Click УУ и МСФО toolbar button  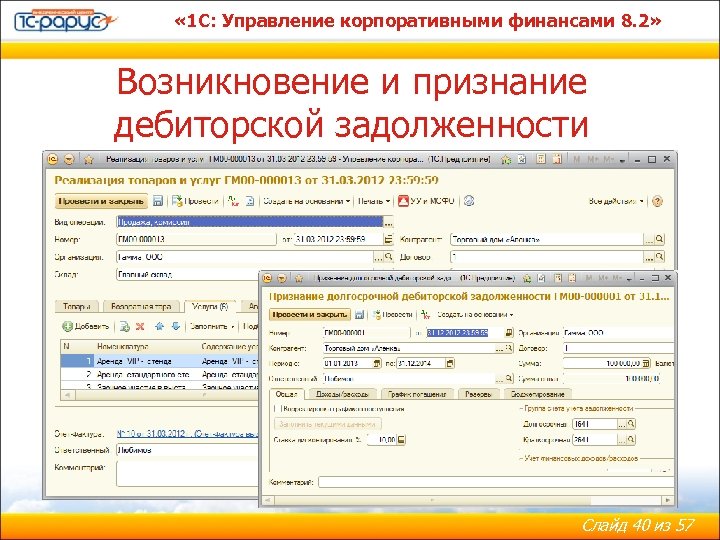[426, 201]
